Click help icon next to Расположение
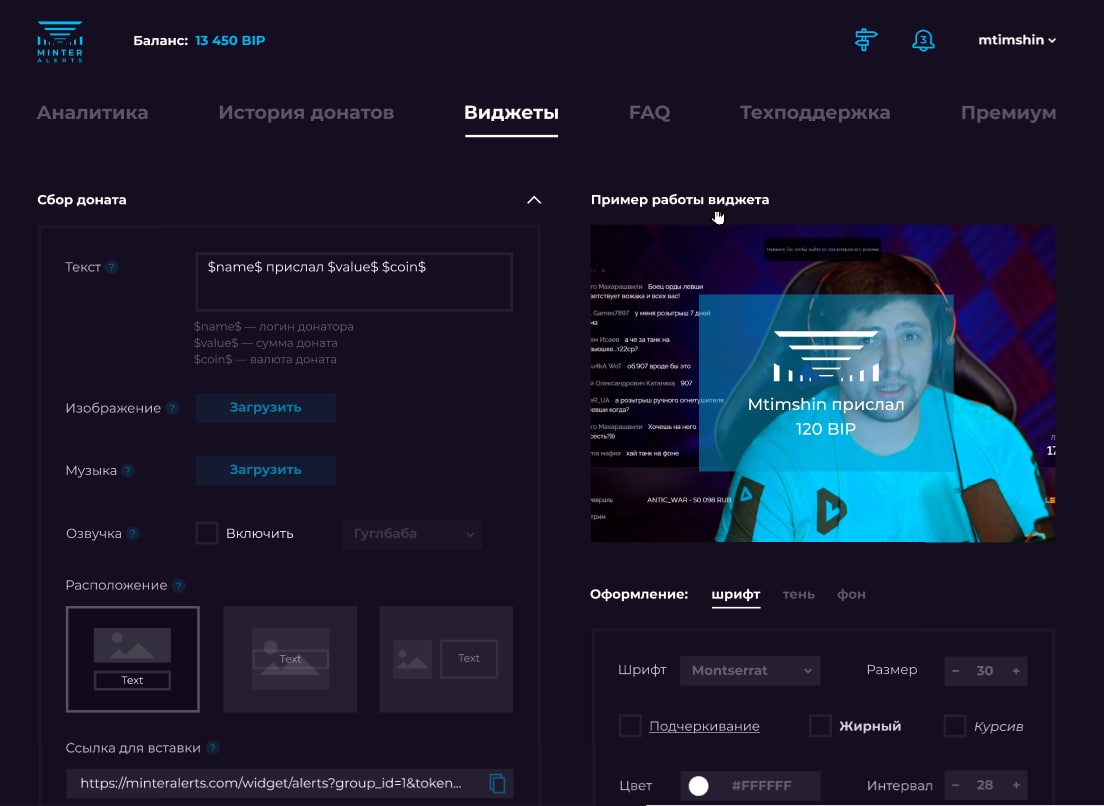Image resolution: width=1104 pixels, height=806 pixels. click(x=179, y=586)
